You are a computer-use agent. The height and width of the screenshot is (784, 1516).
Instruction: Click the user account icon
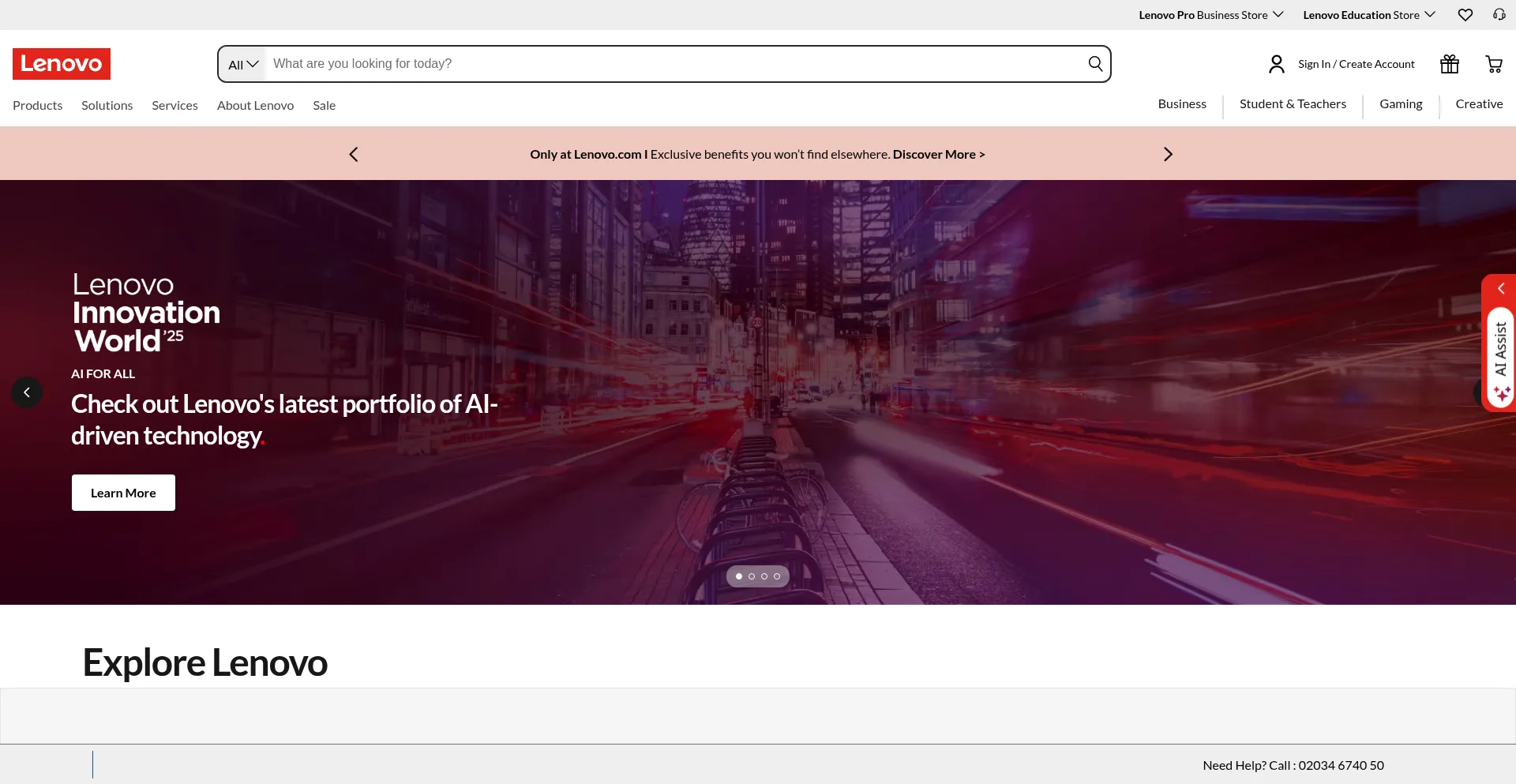coord(1277,64)
